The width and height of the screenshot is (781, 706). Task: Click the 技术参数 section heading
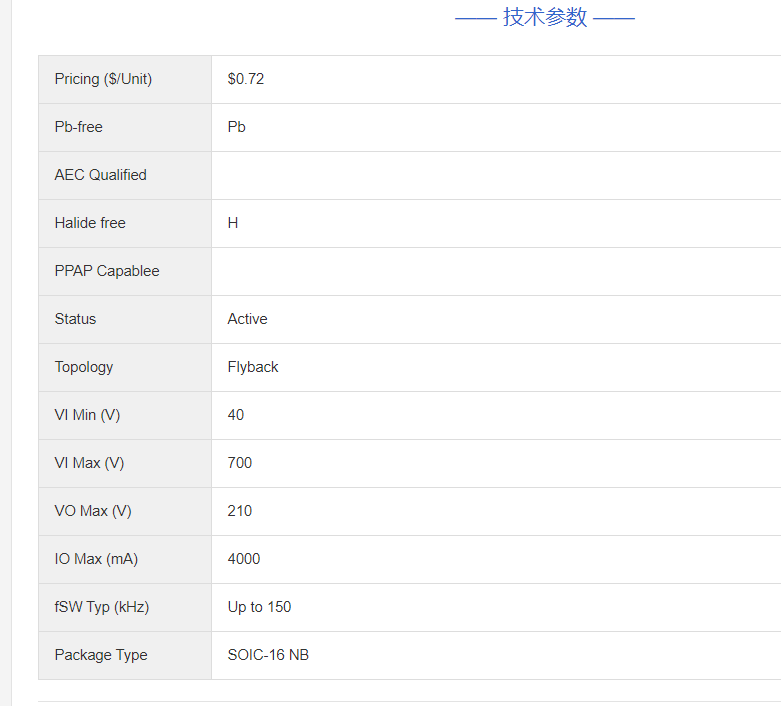545,18
